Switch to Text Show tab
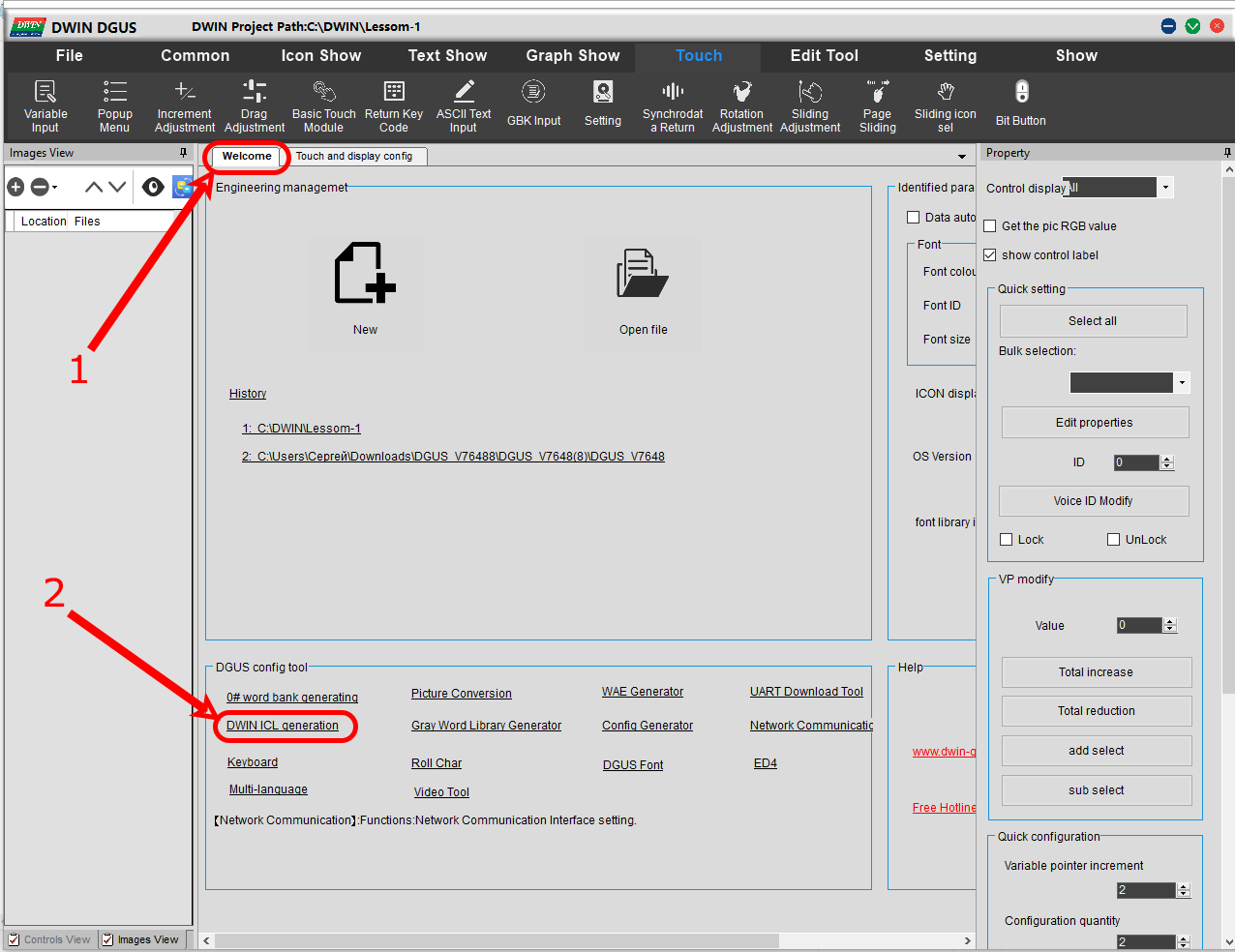Screen dimensions: 1235x952 tap(447, 56)
